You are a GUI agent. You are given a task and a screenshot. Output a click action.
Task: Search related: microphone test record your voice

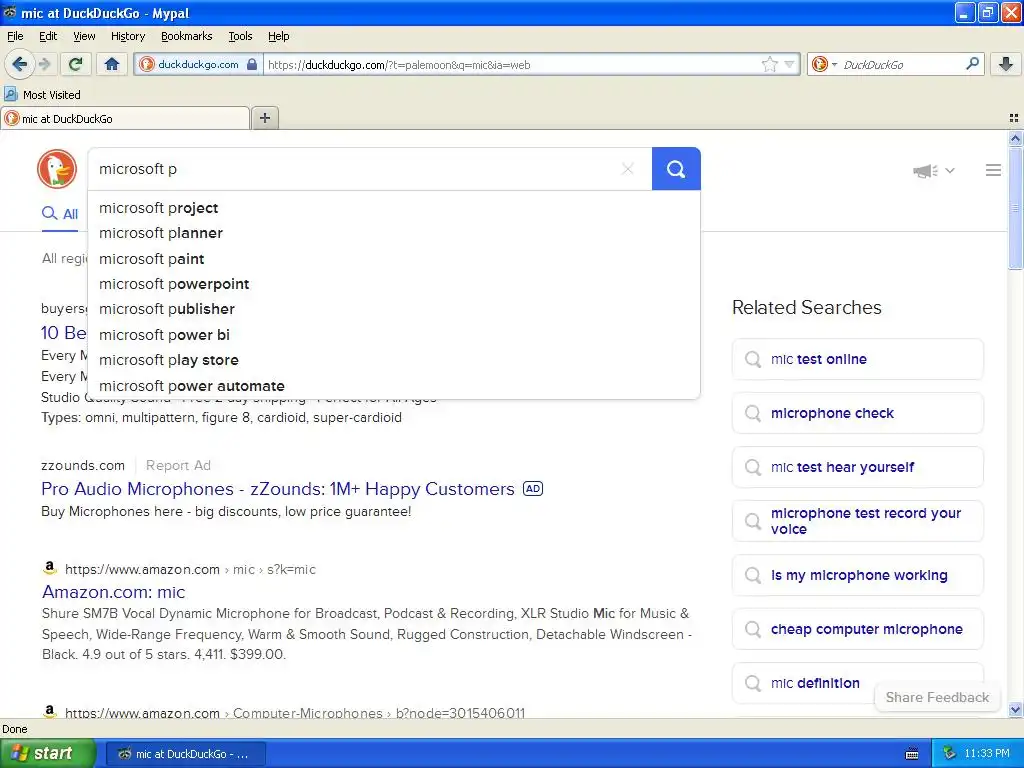coord(857,521)
